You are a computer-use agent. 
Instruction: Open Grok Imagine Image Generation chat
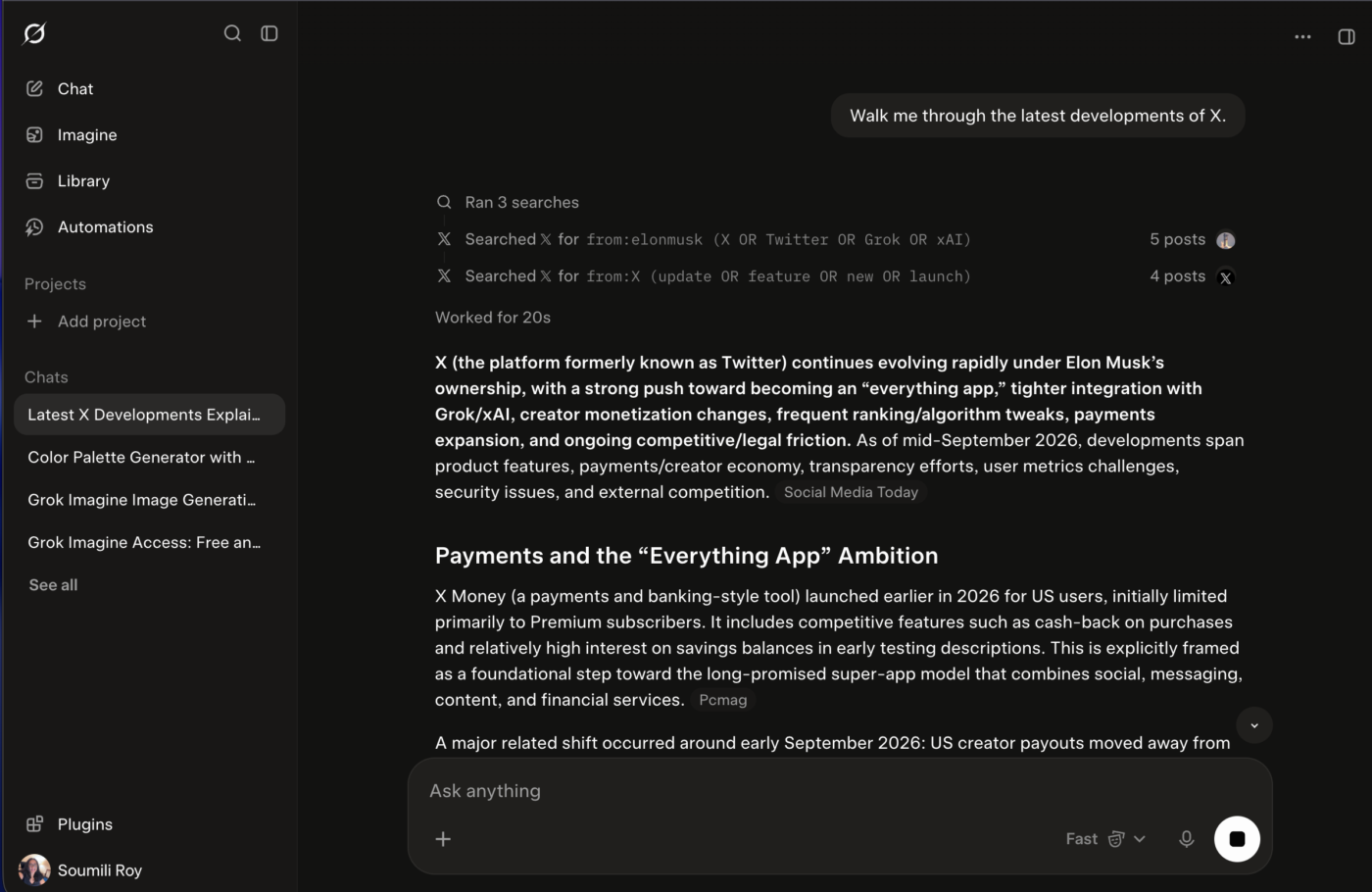coord(149,500)
